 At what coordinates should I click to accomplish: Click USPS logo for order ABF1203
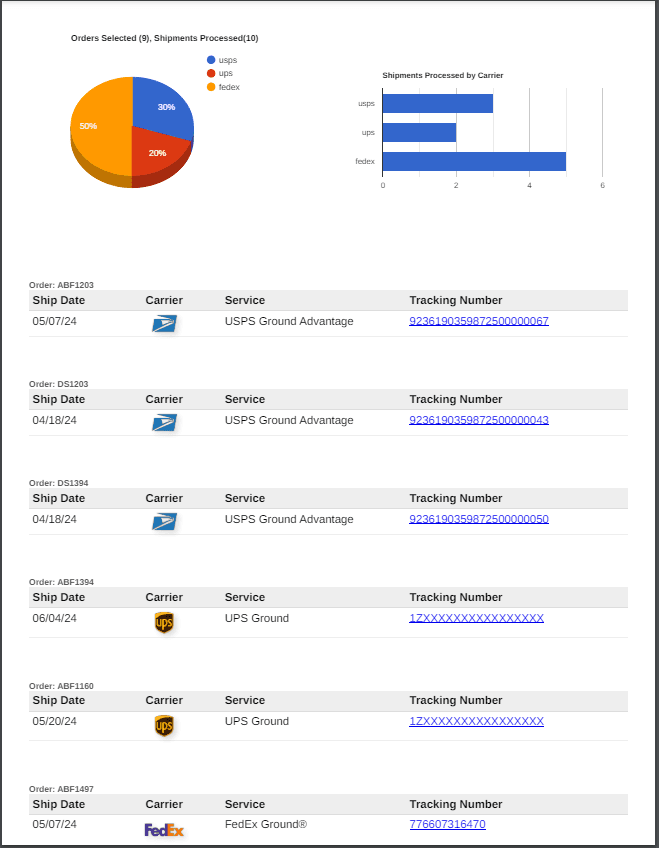click(x=164, y=323)
